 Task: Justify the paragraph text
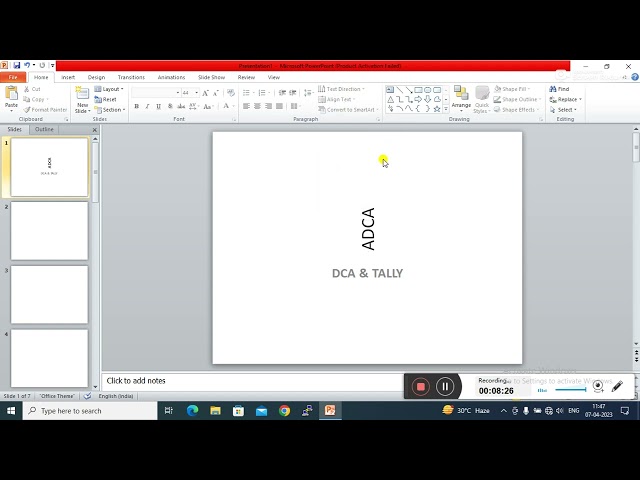click(279, 107)
